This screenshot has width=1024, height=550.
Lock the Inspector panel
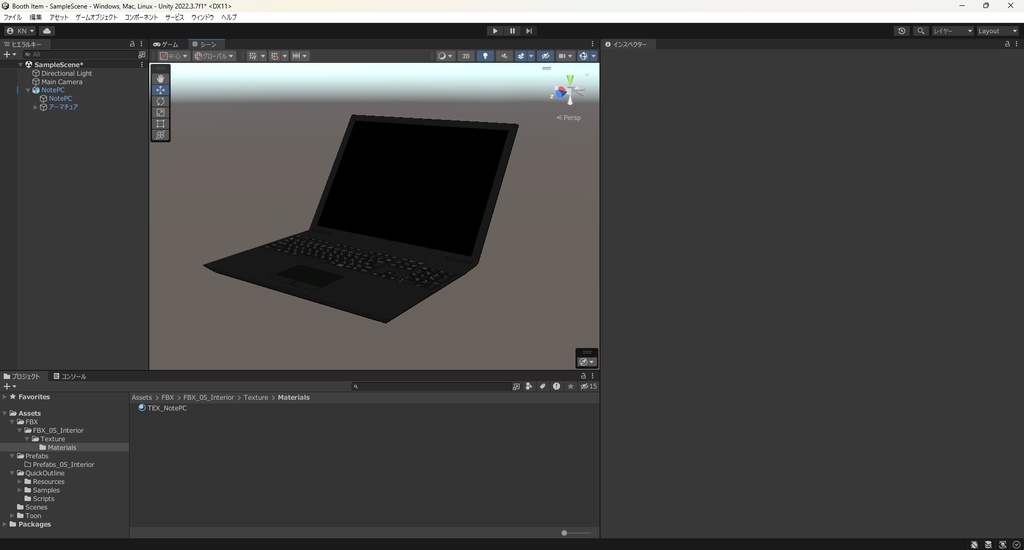click(1007, 44)
